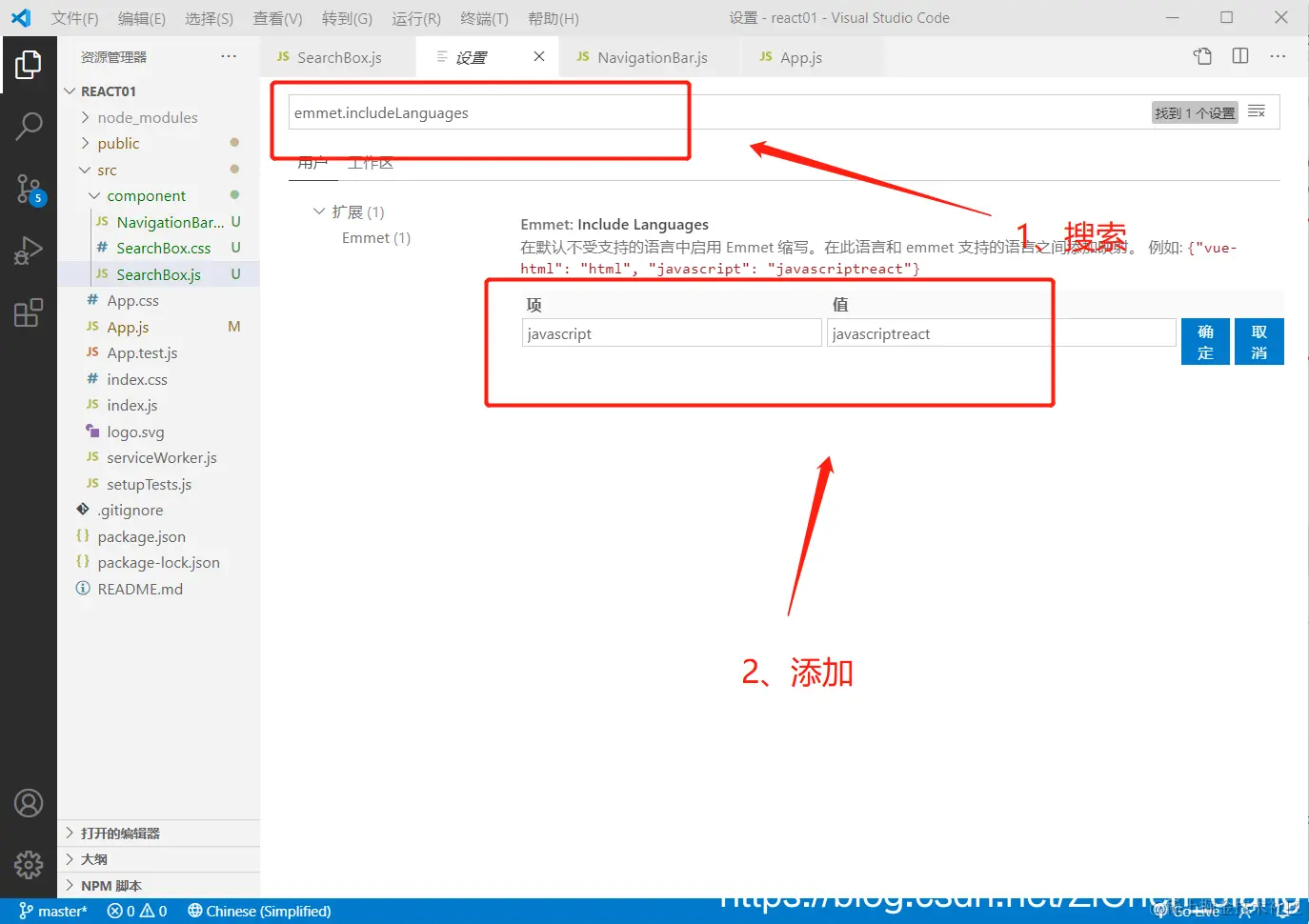Viewport: 1309px width, 924px height.
Task: Click the VS Code logo icon
Action: [21, 17]
